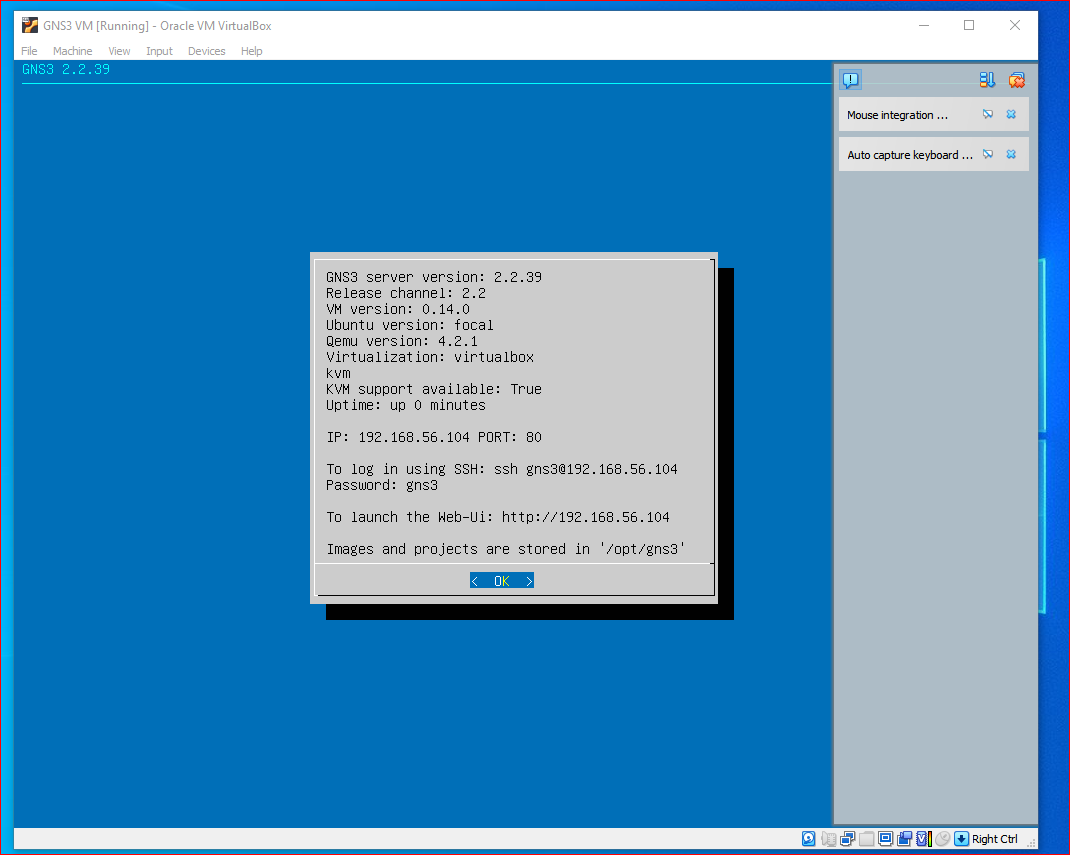
Task: Toggle the notification sort order control
Action: 988,80
